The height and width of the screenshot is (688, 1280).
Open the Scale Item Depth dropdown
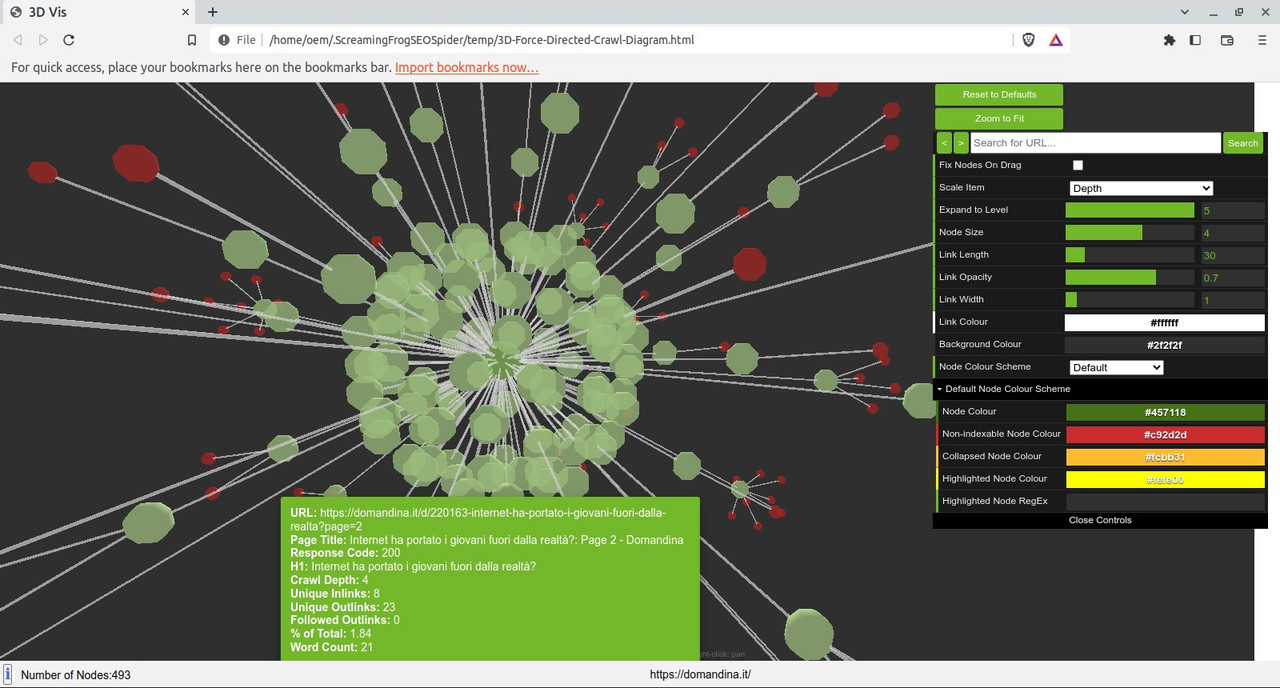(1141, 188)
